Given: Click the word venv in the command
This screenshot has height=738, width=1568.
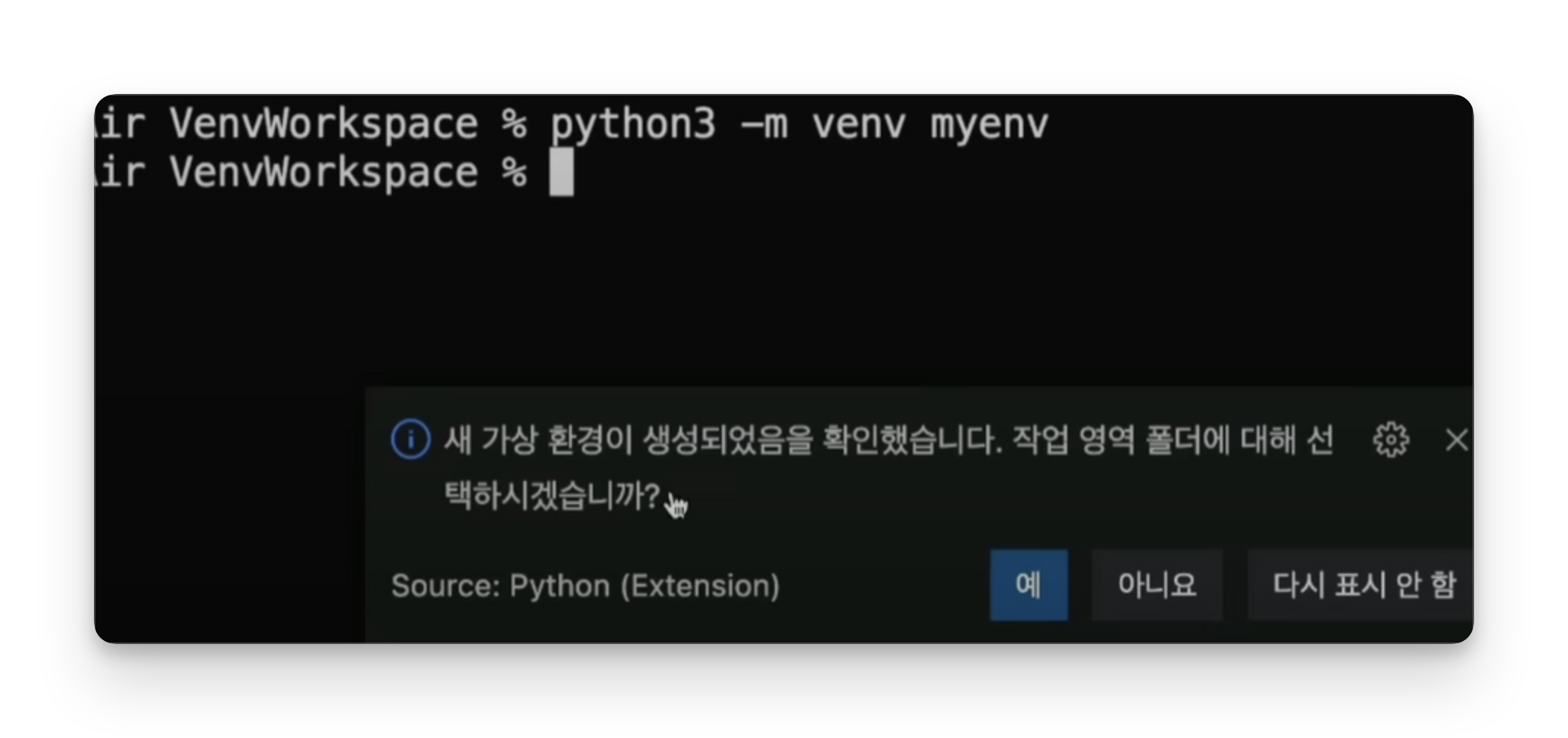Looking at the screenshot, I should [x=858, y=125].
